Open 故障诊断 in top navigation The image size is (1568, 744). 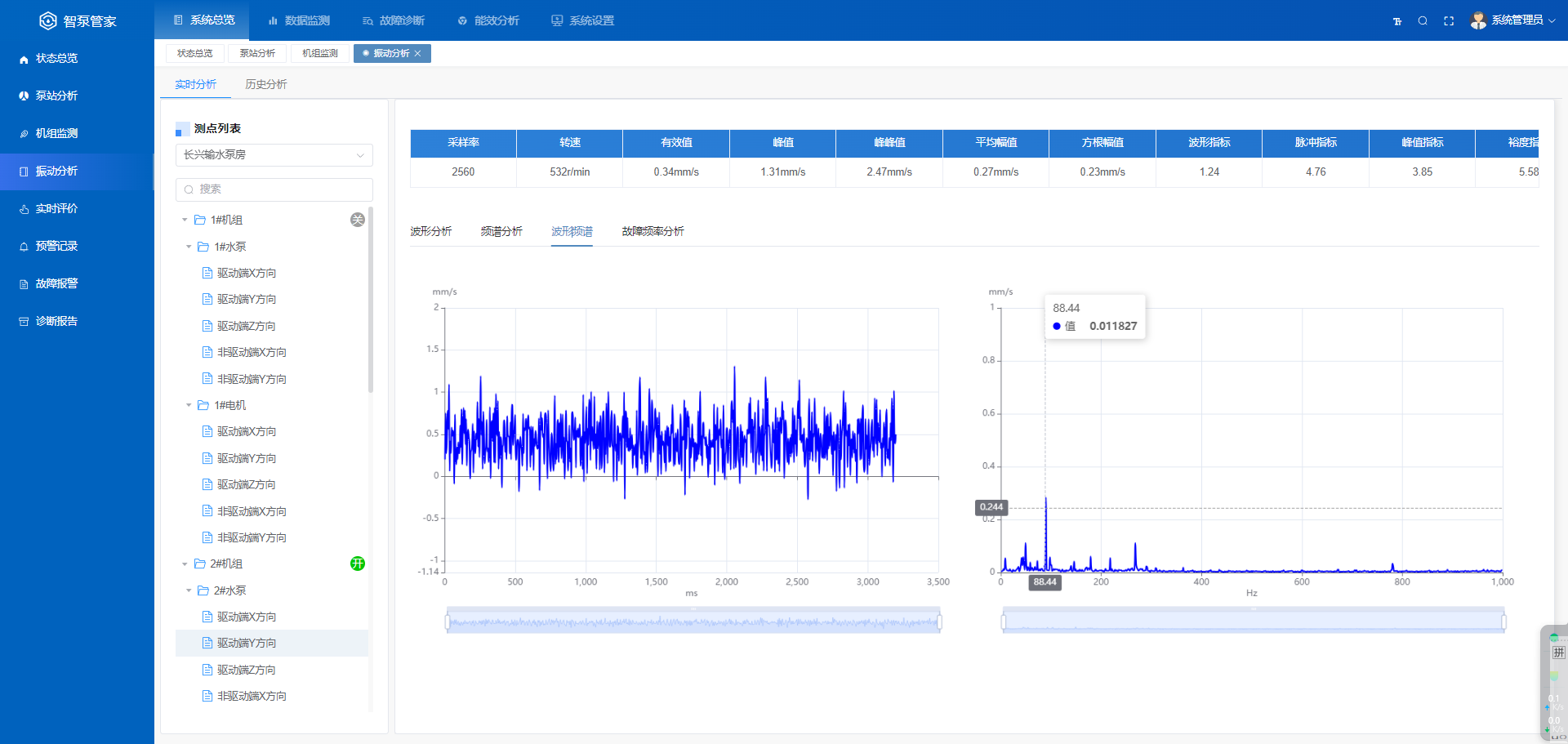394,20
